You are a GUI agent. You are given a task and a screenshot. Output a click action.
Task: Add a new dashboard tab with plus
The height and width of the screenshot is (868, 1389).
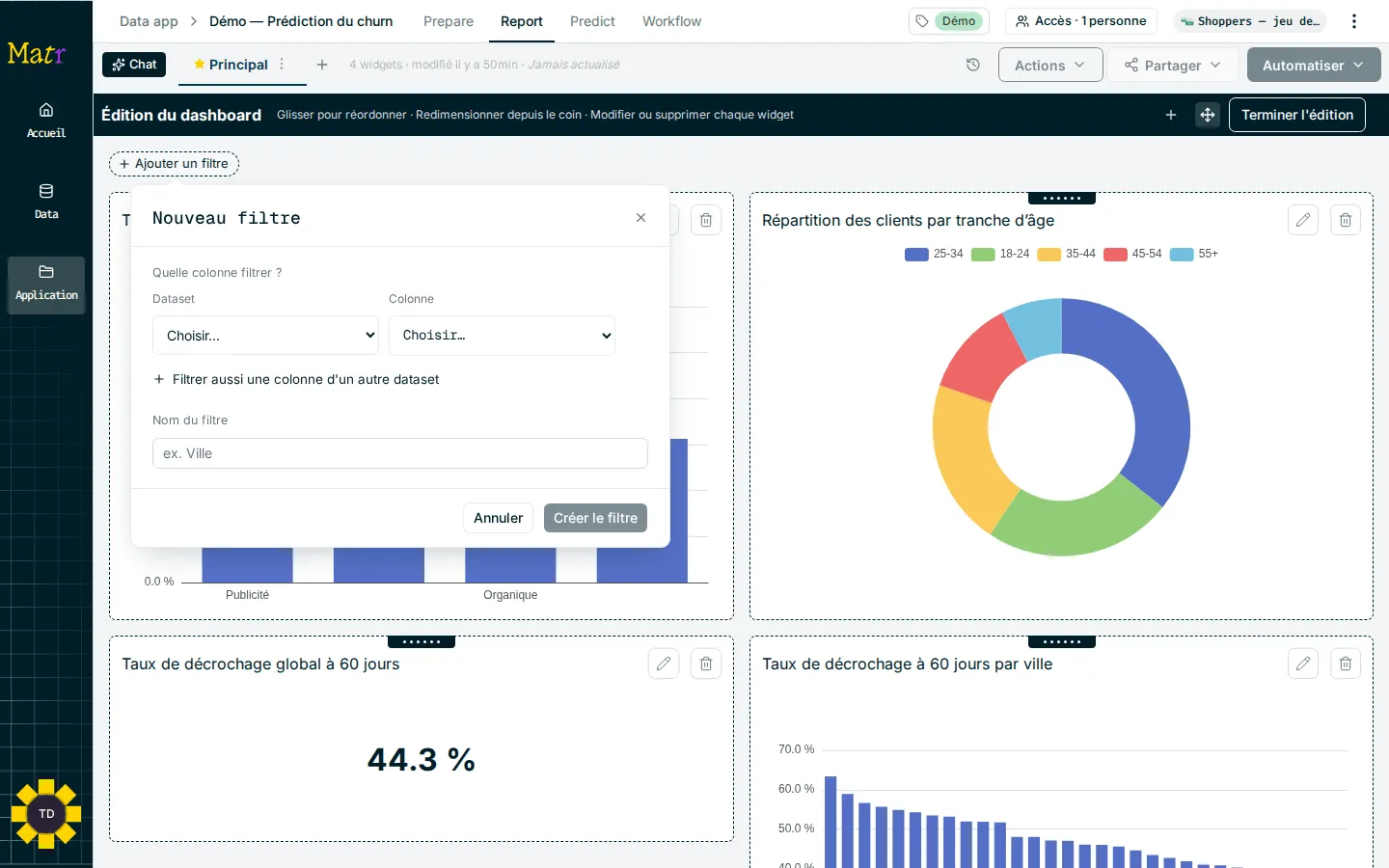pyautogui.click(x=322, y=65)
